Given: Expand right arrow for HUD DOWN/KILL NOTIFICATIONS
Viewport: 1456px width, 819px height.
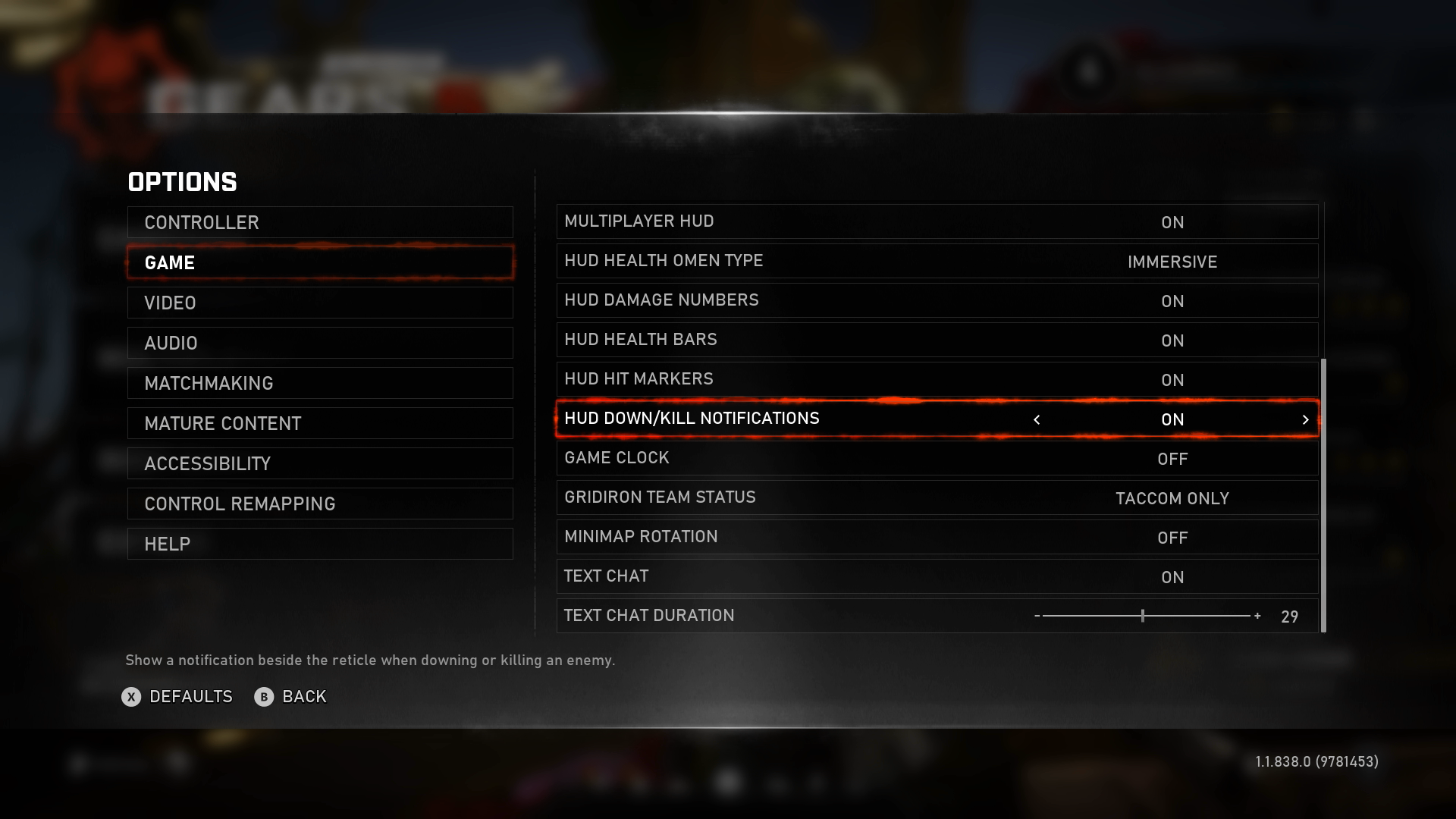Looking at the screenshot, I should 1306,418.
